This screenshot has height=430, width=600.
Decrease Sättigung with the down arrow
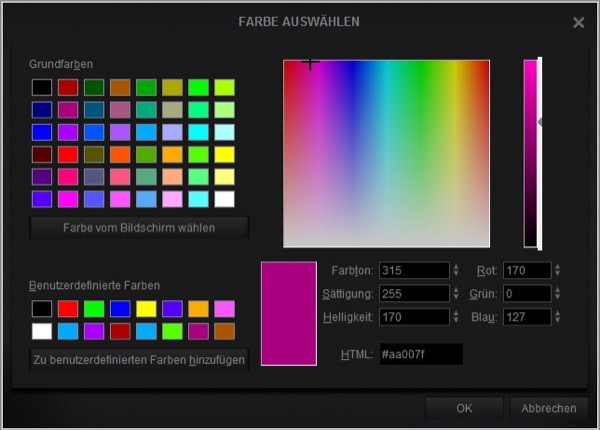click(456, 297)
